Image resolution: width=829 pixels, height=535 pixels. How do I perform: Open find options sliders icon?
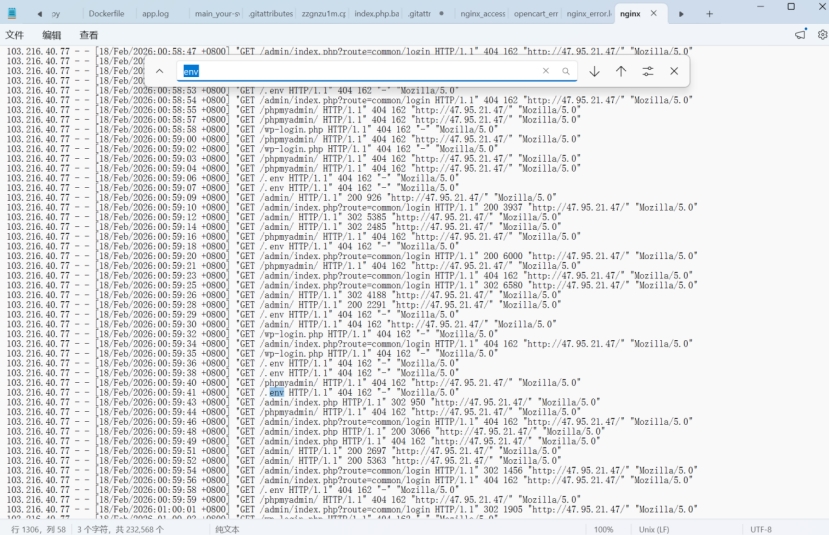click(648, 71)
